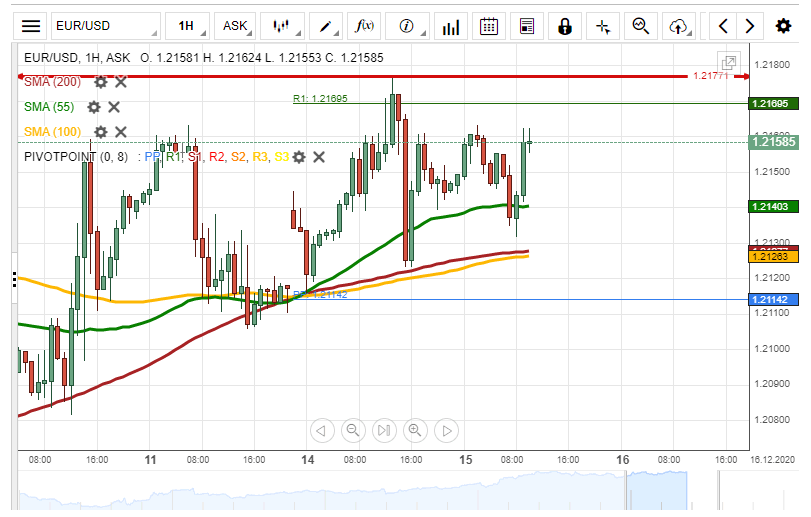Click the highlighted range in overview navigator
This screenshot has height=517, width=811.
(656, 490)
